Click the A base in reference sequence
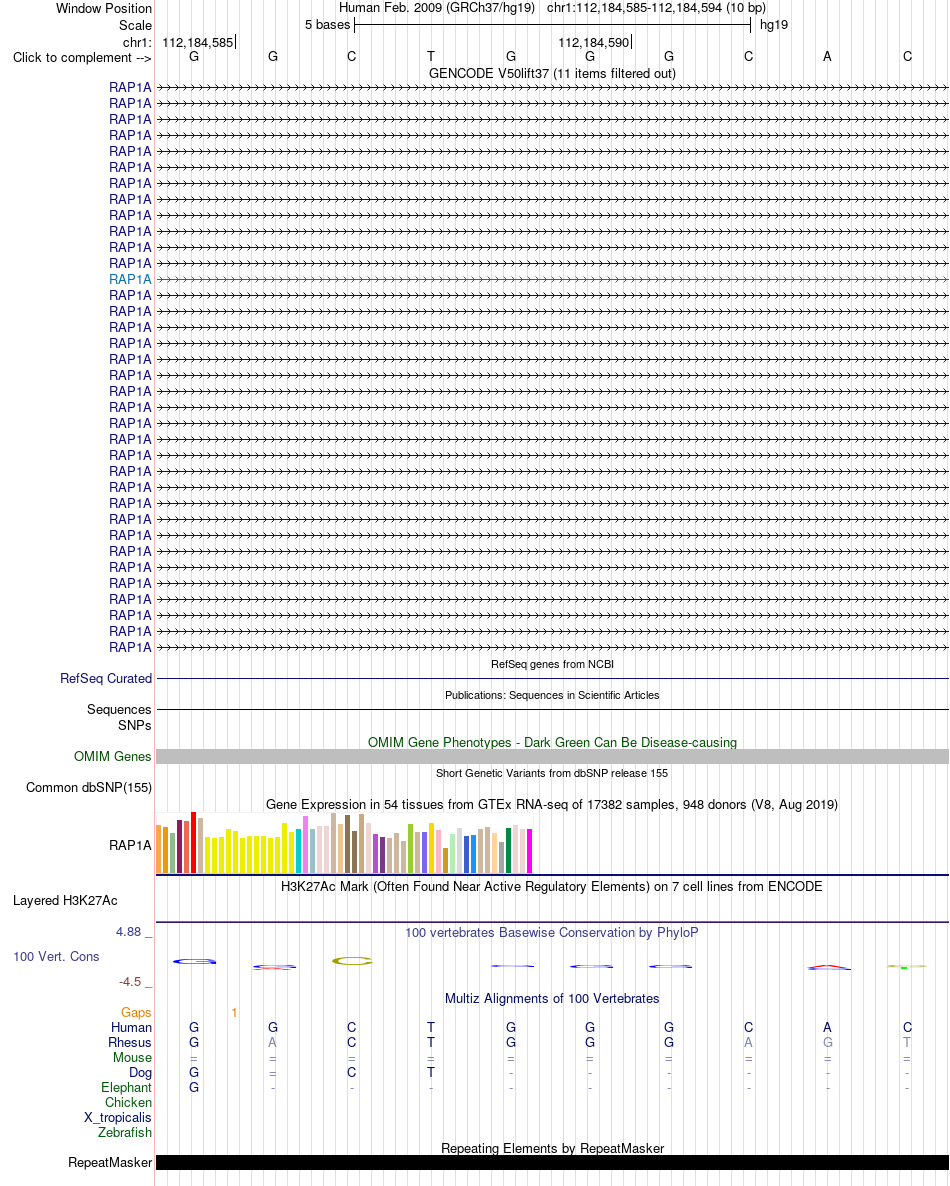Screen dimensions: 950x1186 (x=827, y=56)
